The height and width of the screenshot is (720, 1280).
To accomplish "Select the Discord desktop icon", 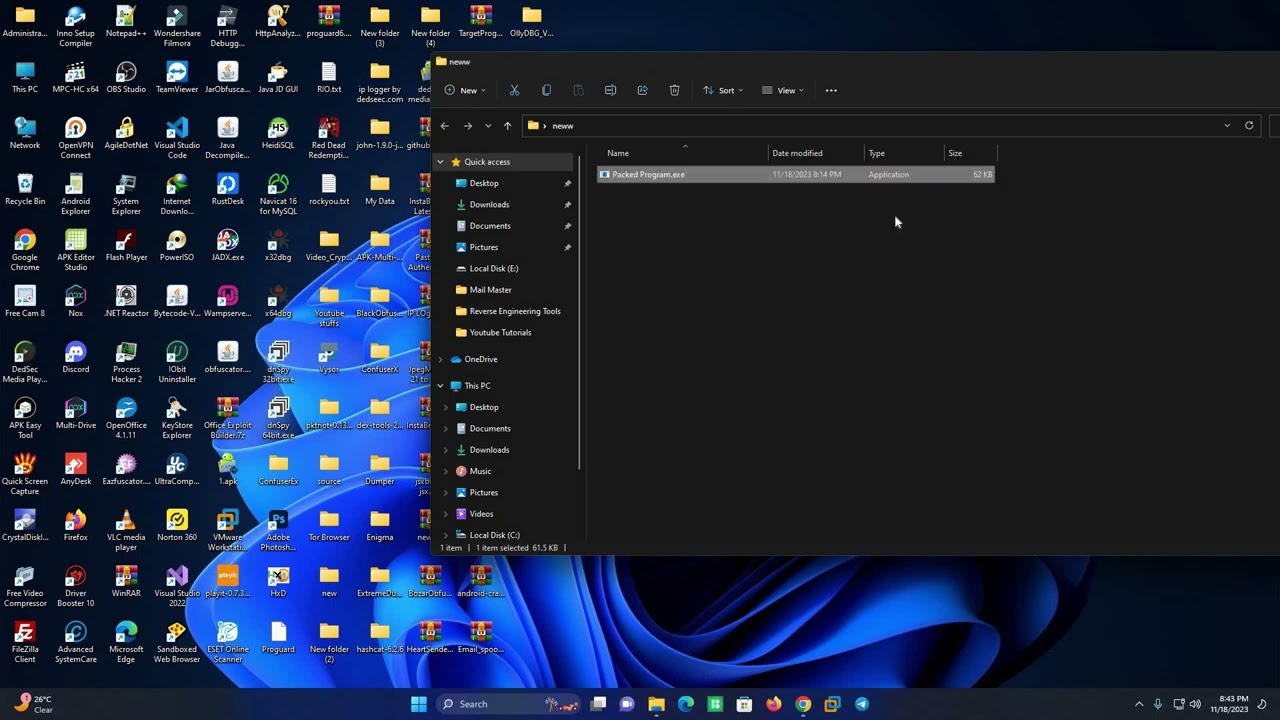I will tap(75, 358).
